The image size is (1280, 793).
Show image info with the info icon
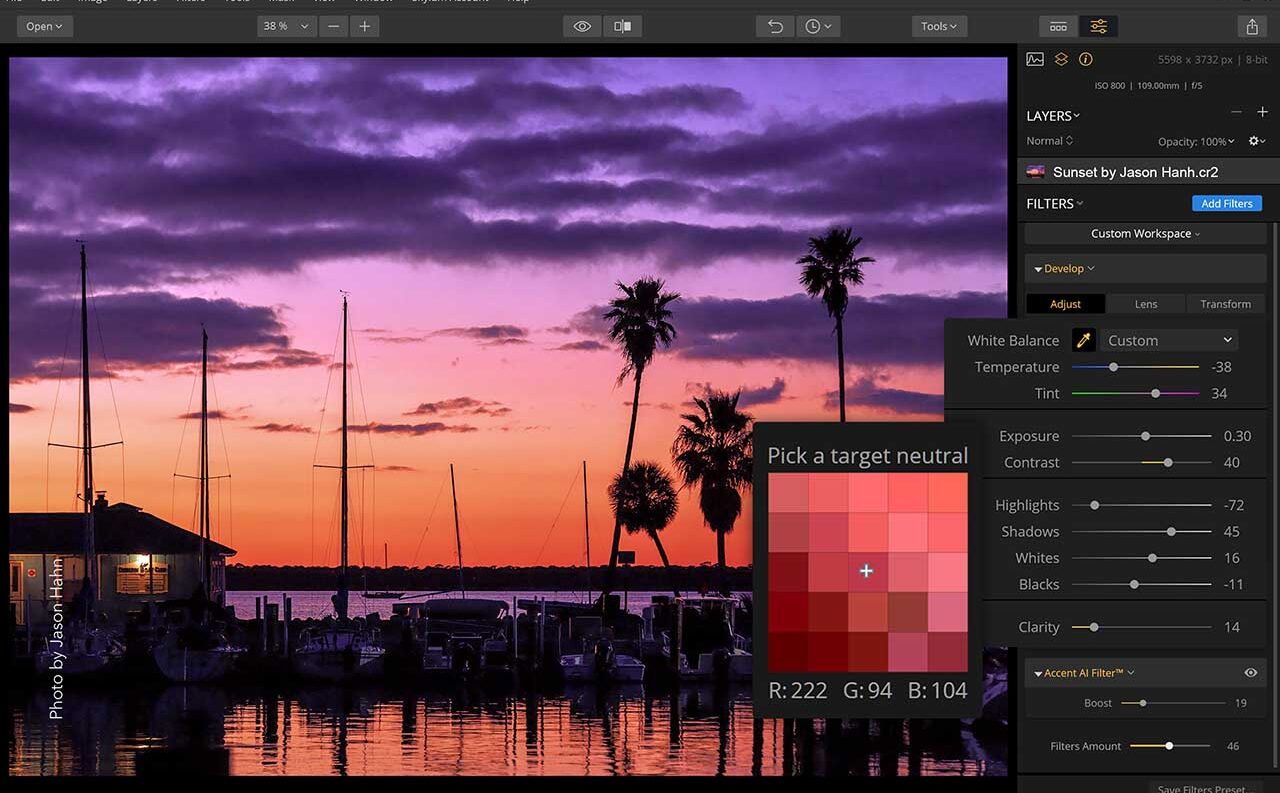click(x=1086, y=59)
